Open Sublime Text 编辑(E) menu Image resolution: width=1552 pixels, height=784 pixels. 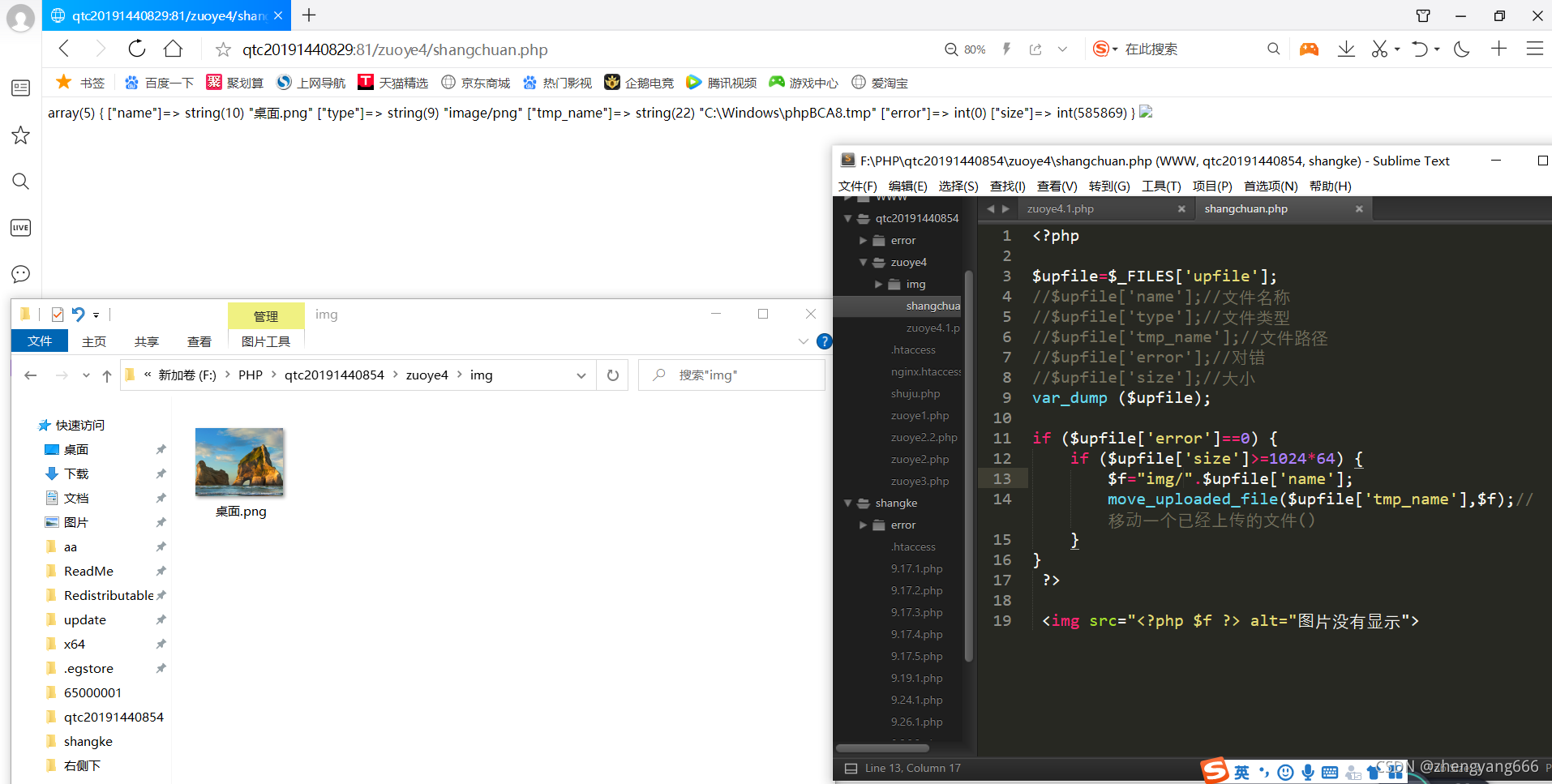point(907,186)
